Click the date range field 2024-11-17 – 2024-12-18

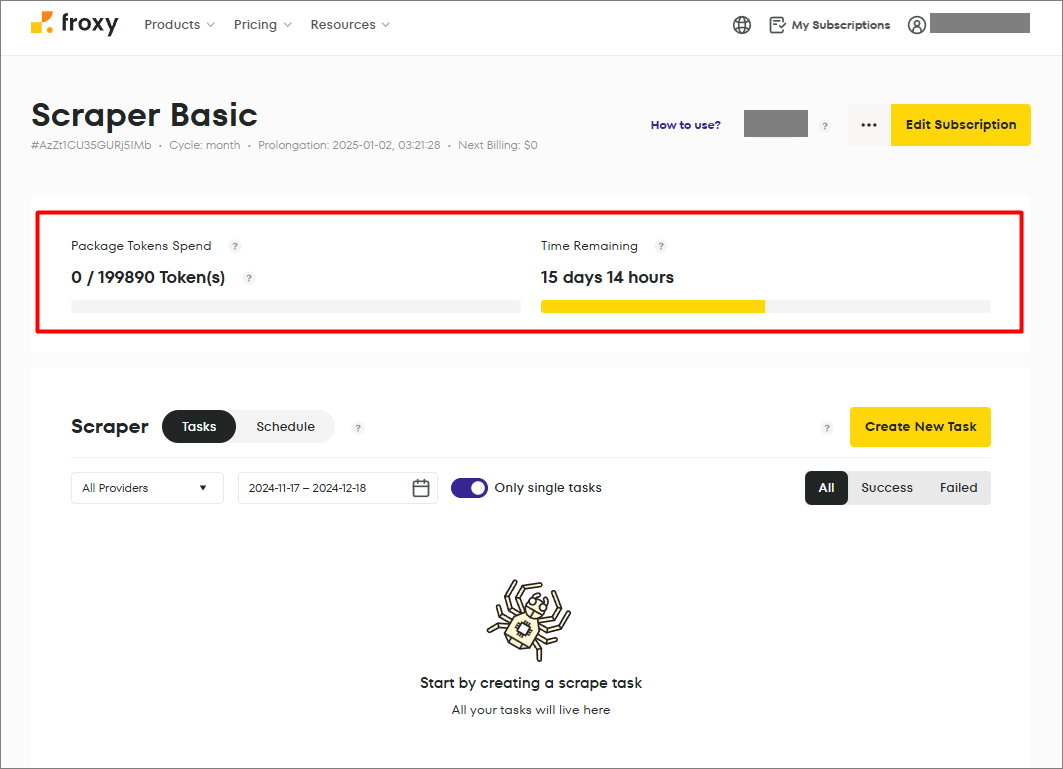(x=338, y=488)
